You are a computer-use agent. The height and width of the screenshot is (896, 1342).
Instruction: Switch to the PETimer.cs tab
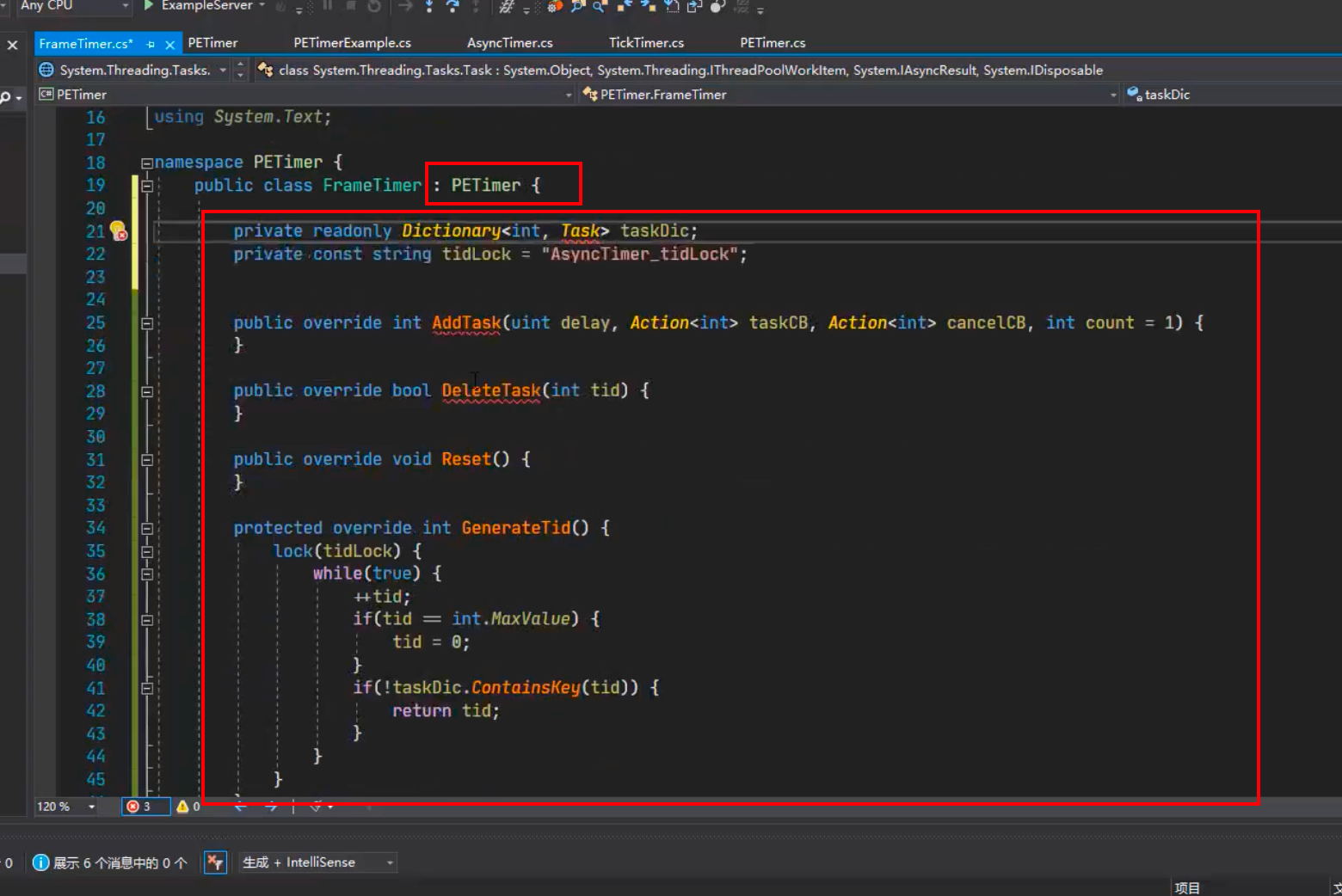coord(773,43)
